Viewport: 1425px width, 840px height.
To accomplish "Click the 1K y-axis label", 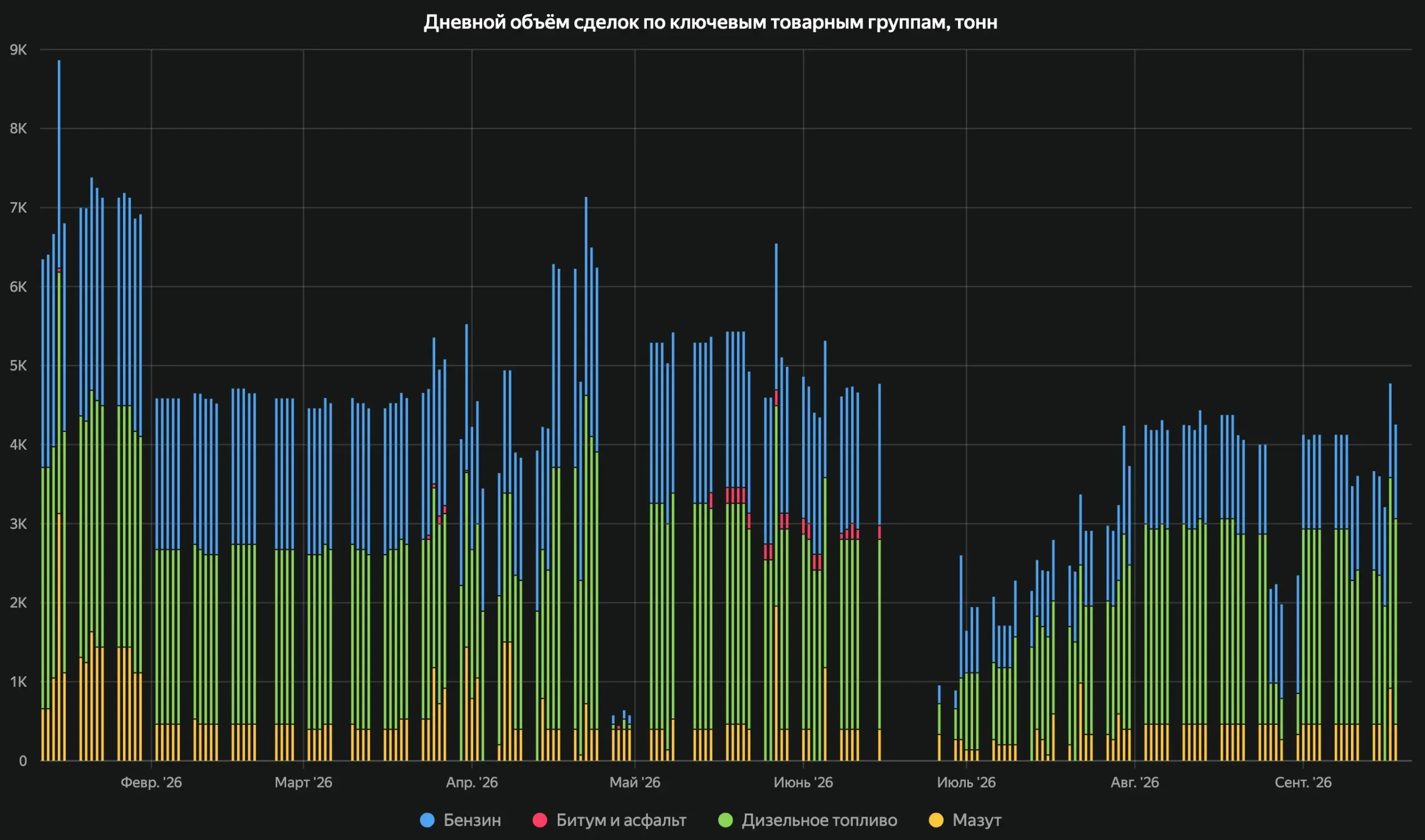I will [18, 682].
